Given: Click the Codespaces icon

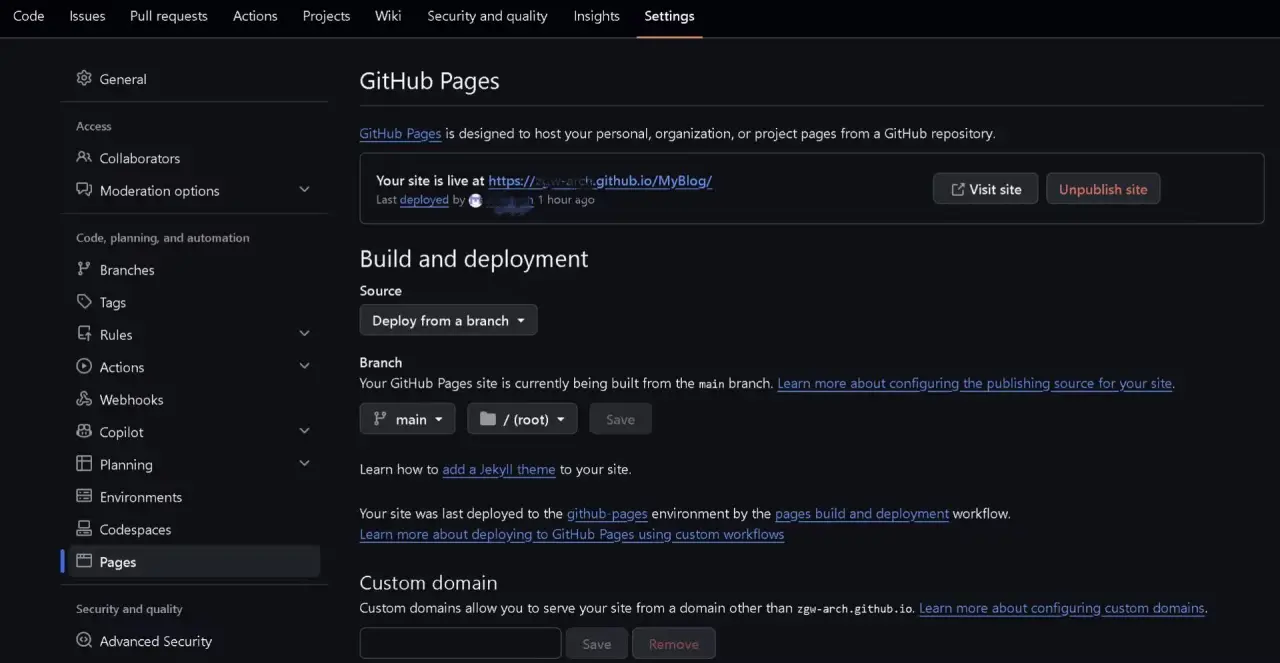Looking at the screenshot, I should [84, 529].
